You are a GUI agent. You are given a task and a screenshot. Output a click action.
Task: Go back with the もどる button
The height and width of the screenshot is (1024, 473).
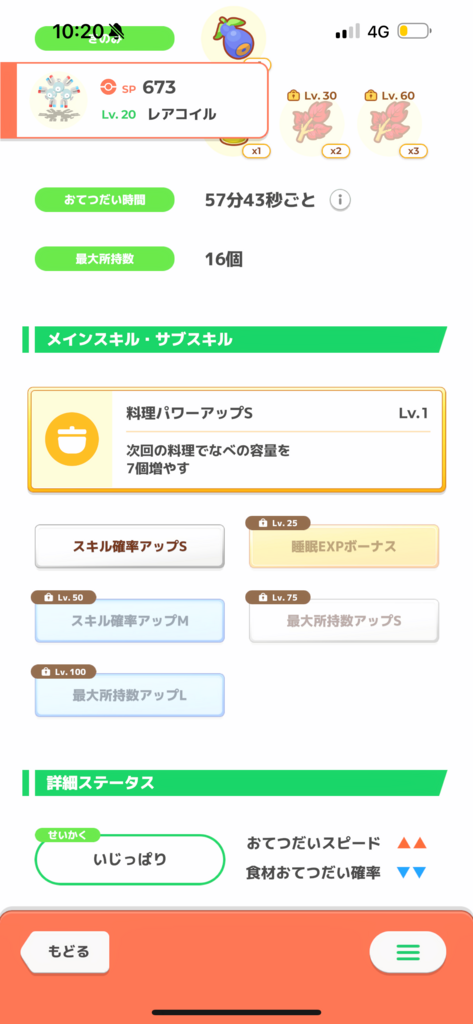65,951
